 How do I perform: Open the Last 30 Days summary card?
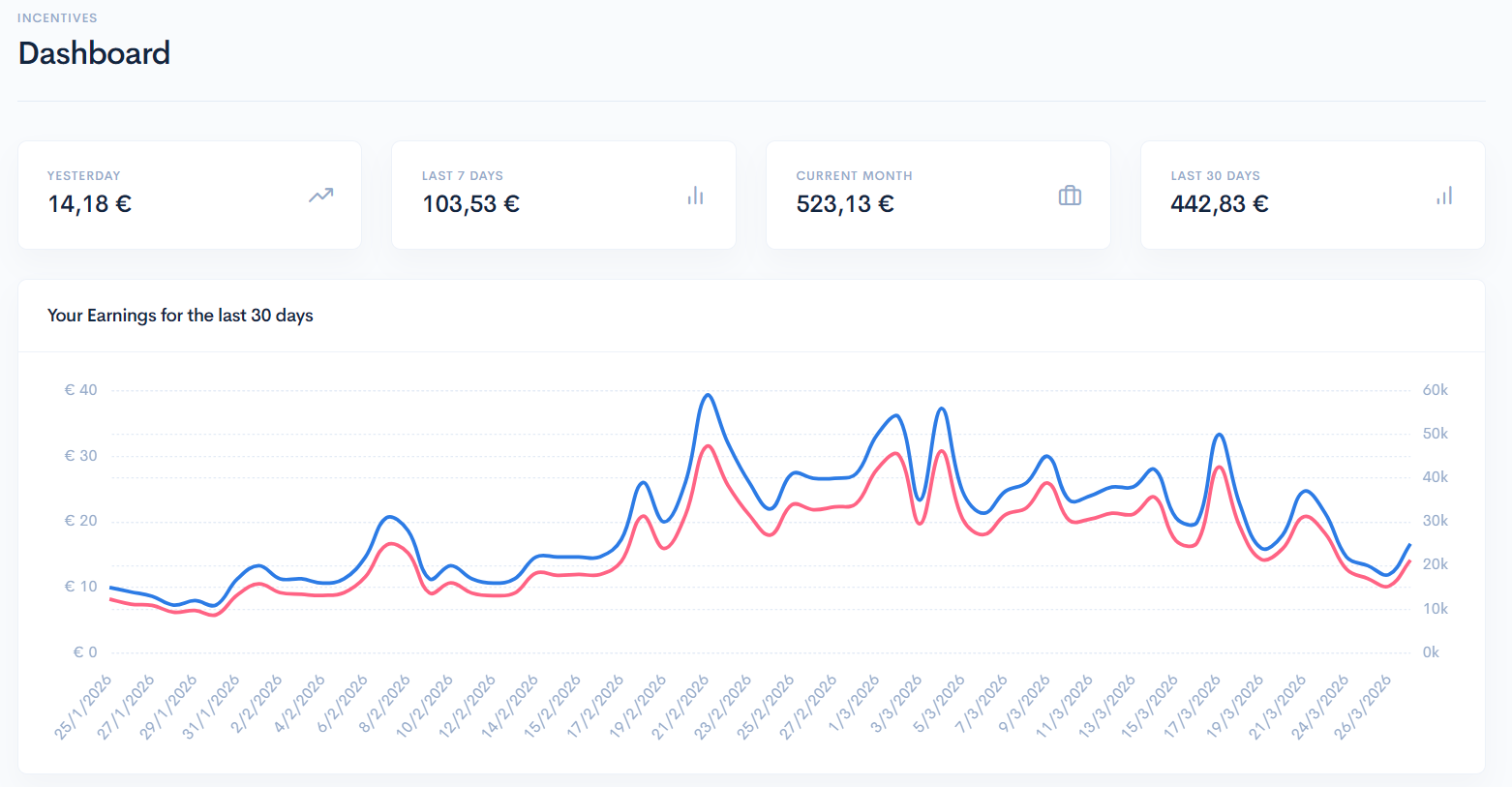[1312, 195]
